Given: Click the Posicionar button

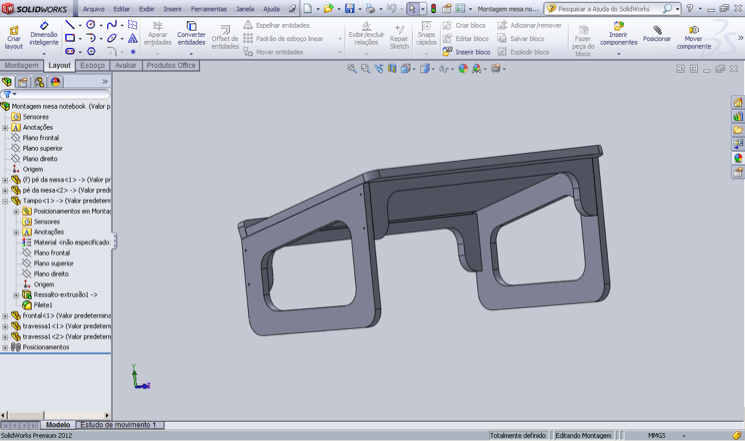Looking at the screenshot, I should (x=657, y=34).
